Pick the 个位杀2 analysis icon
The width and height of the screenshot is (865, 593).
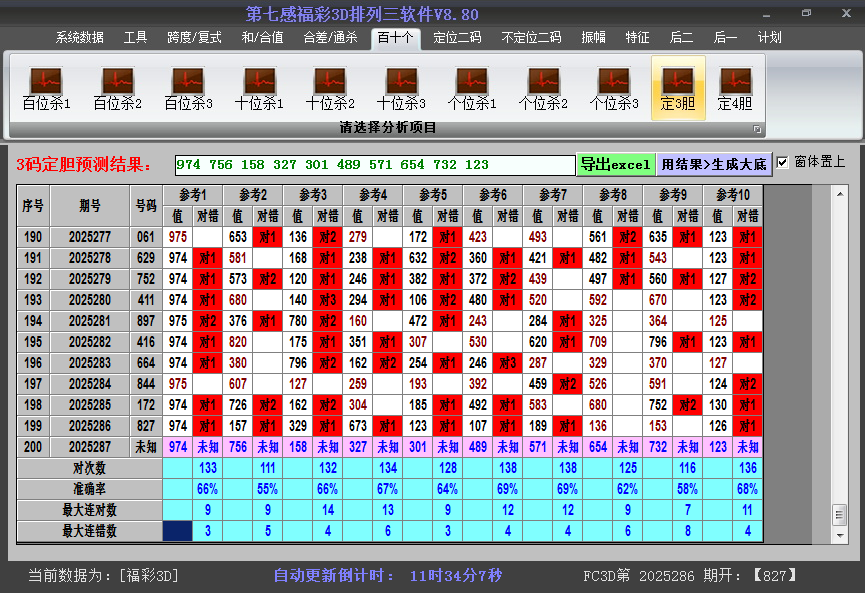[x=543, y=88]
